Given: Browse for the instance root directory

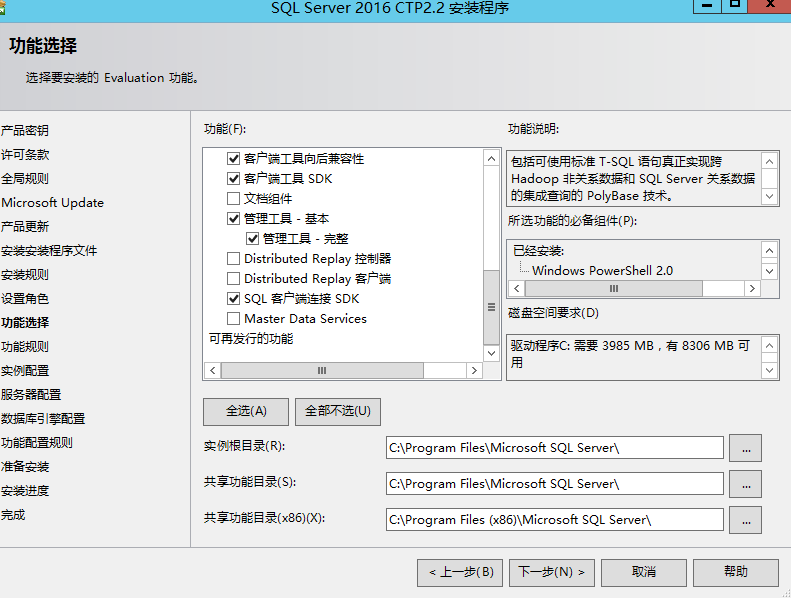Looking at the screenshot, I should [745, 447].
